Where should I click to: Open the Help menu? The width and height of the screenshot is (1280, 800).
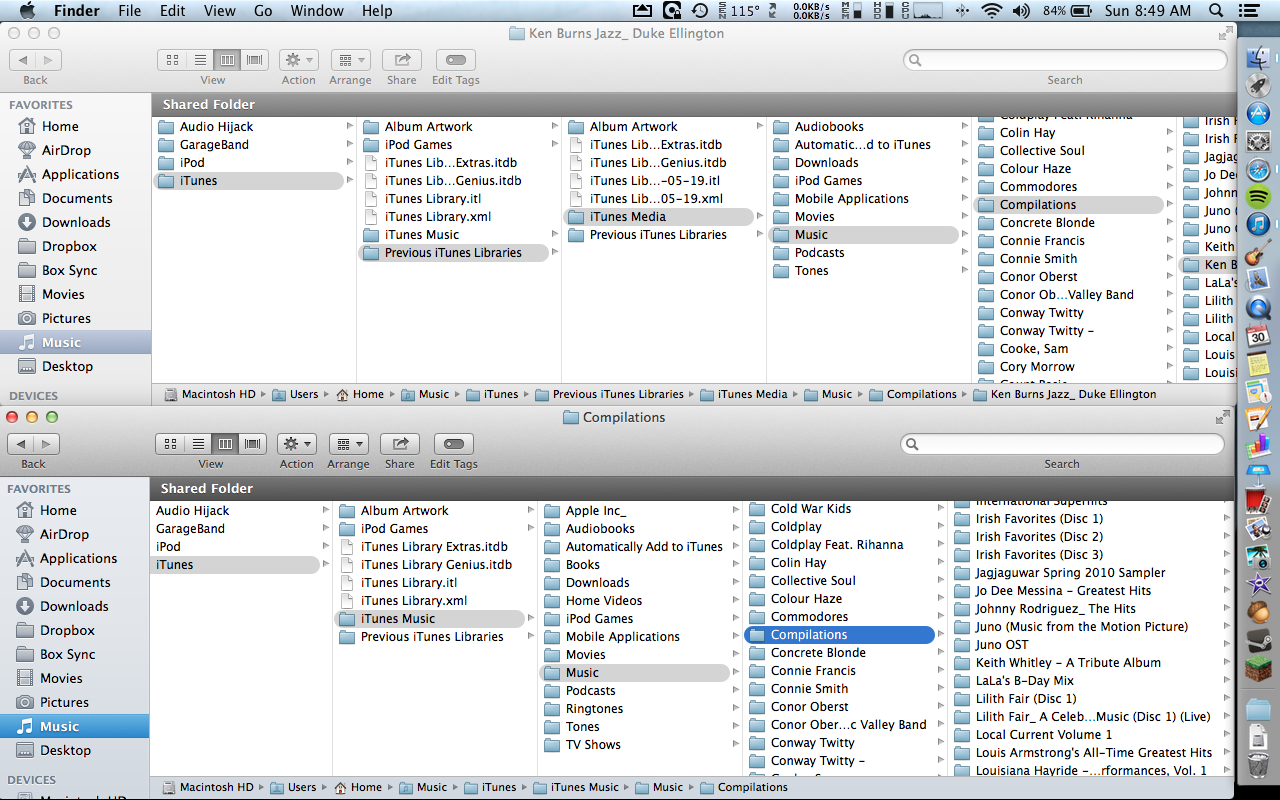[377, 11]
